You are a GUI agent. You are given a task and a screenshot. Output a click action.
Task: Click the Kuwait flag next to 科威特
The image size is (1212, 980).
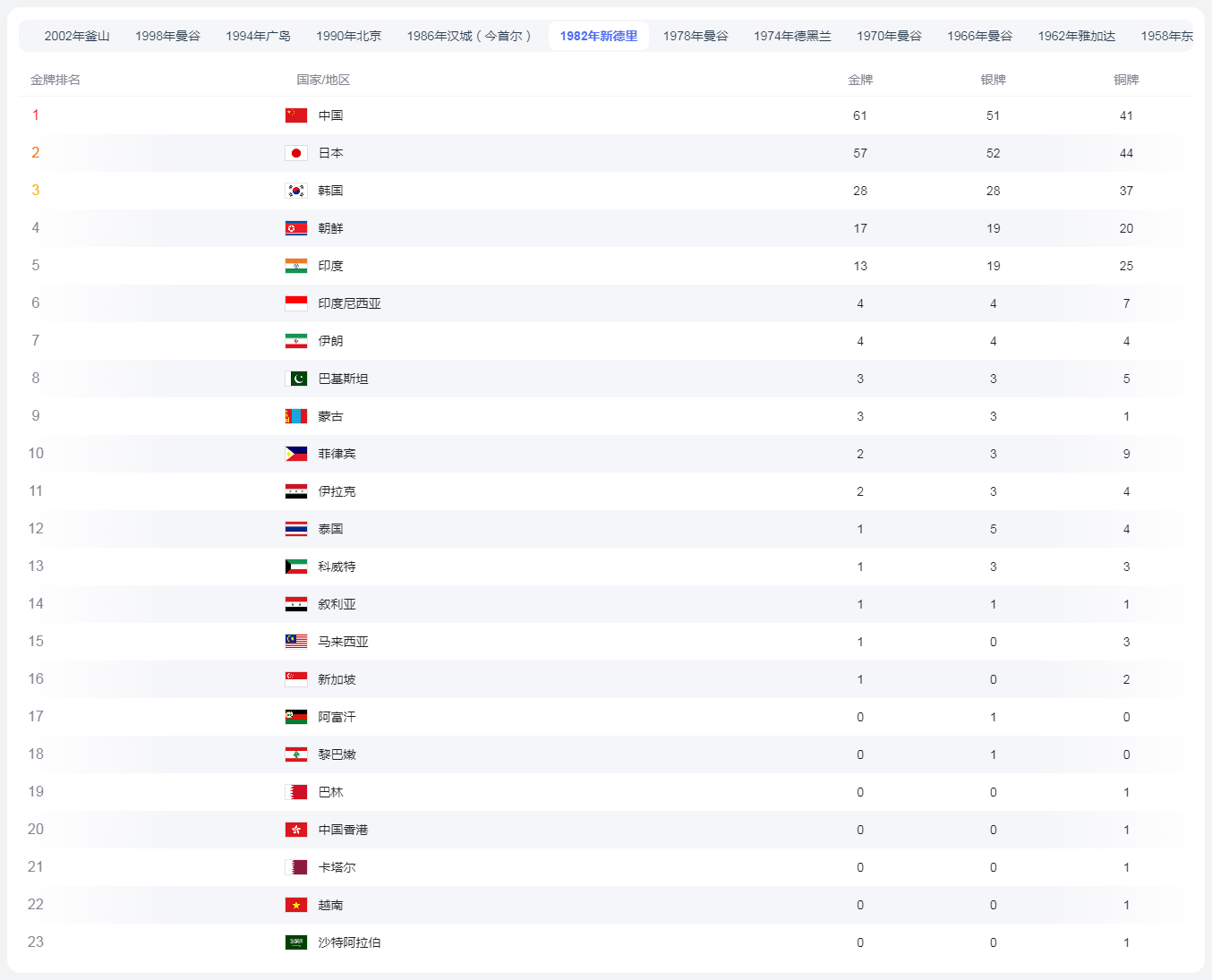coord(296,567)
